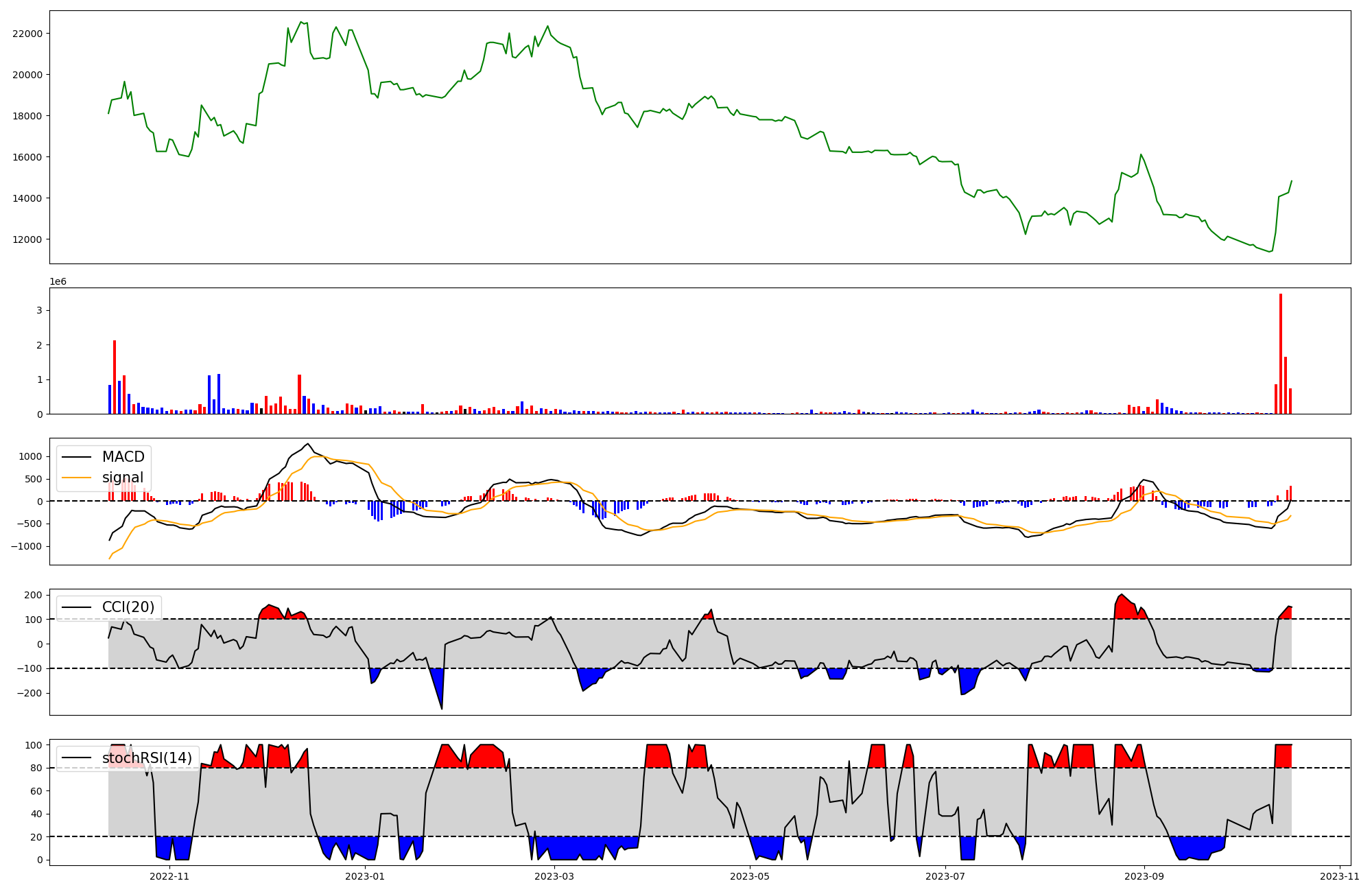Click the 2022-11 x-axis date label
Viewport: 1372px width, 892px height.
tap(169, 876)
